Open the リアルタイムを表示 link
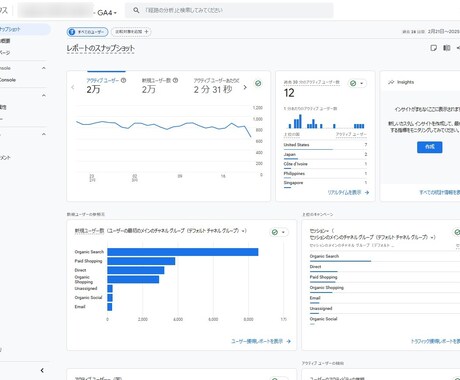Viewport: 460px width, 380px height. [348, 192]
